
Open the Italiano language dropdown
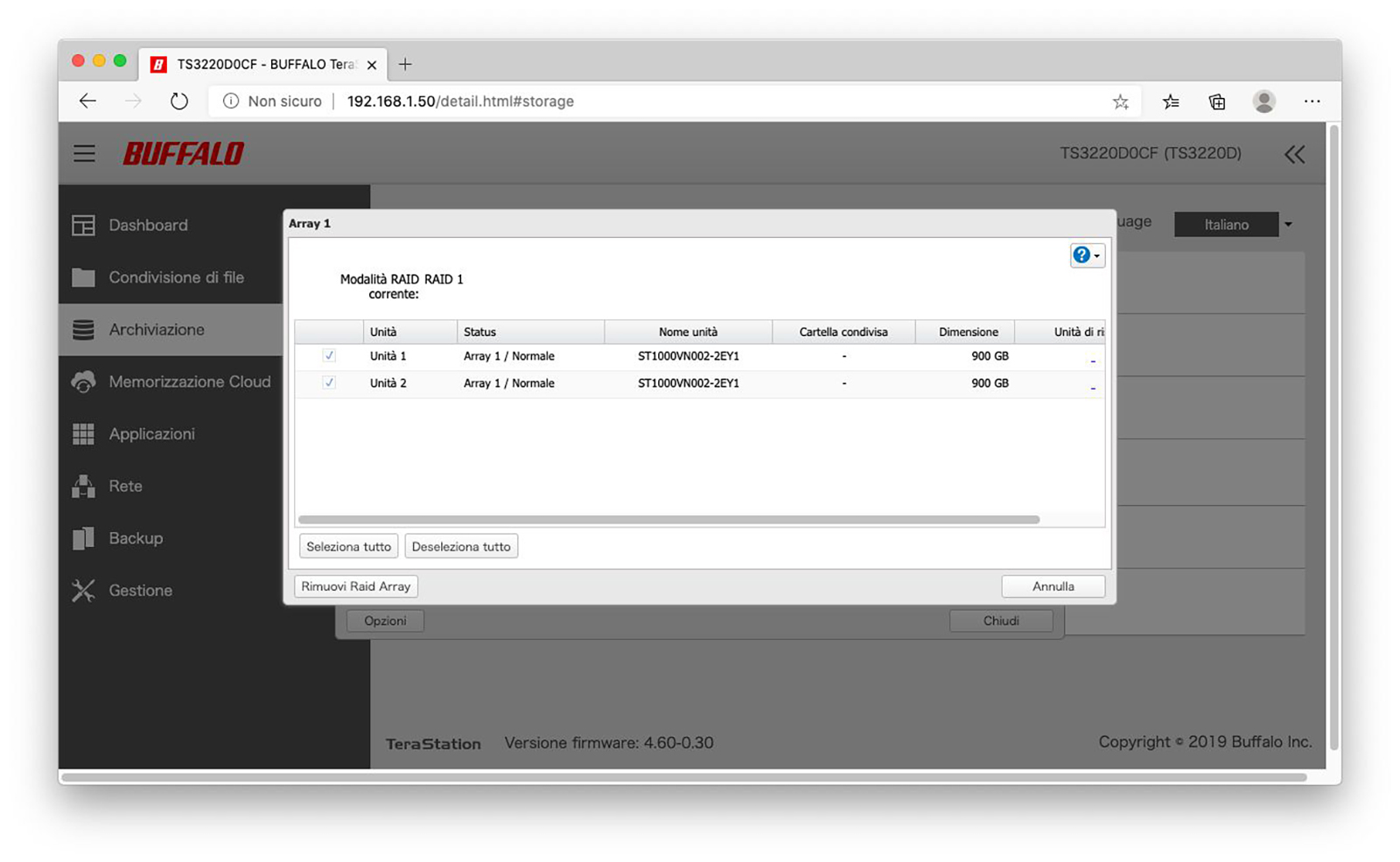point(1235,225)
